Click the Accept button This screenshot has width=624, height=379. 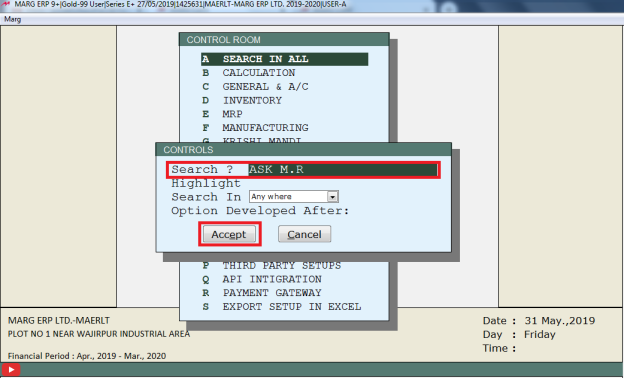229,234
